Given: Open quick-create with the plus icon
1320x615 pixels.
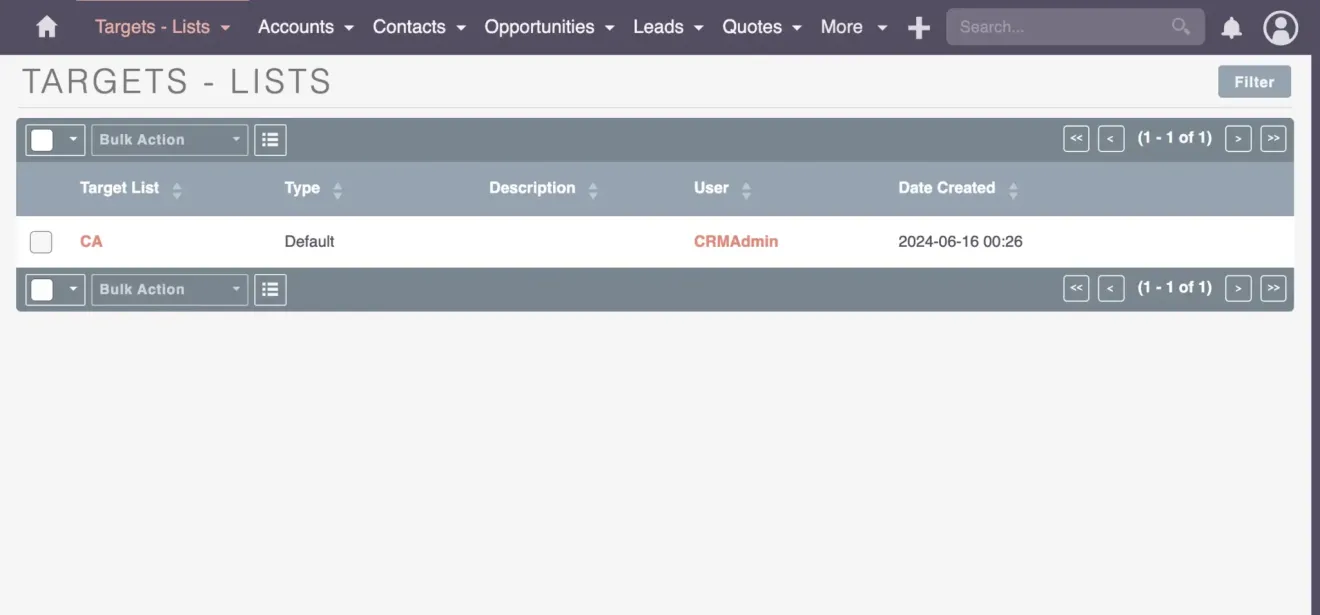Looking at the screenshot, I should click(918, 27).
